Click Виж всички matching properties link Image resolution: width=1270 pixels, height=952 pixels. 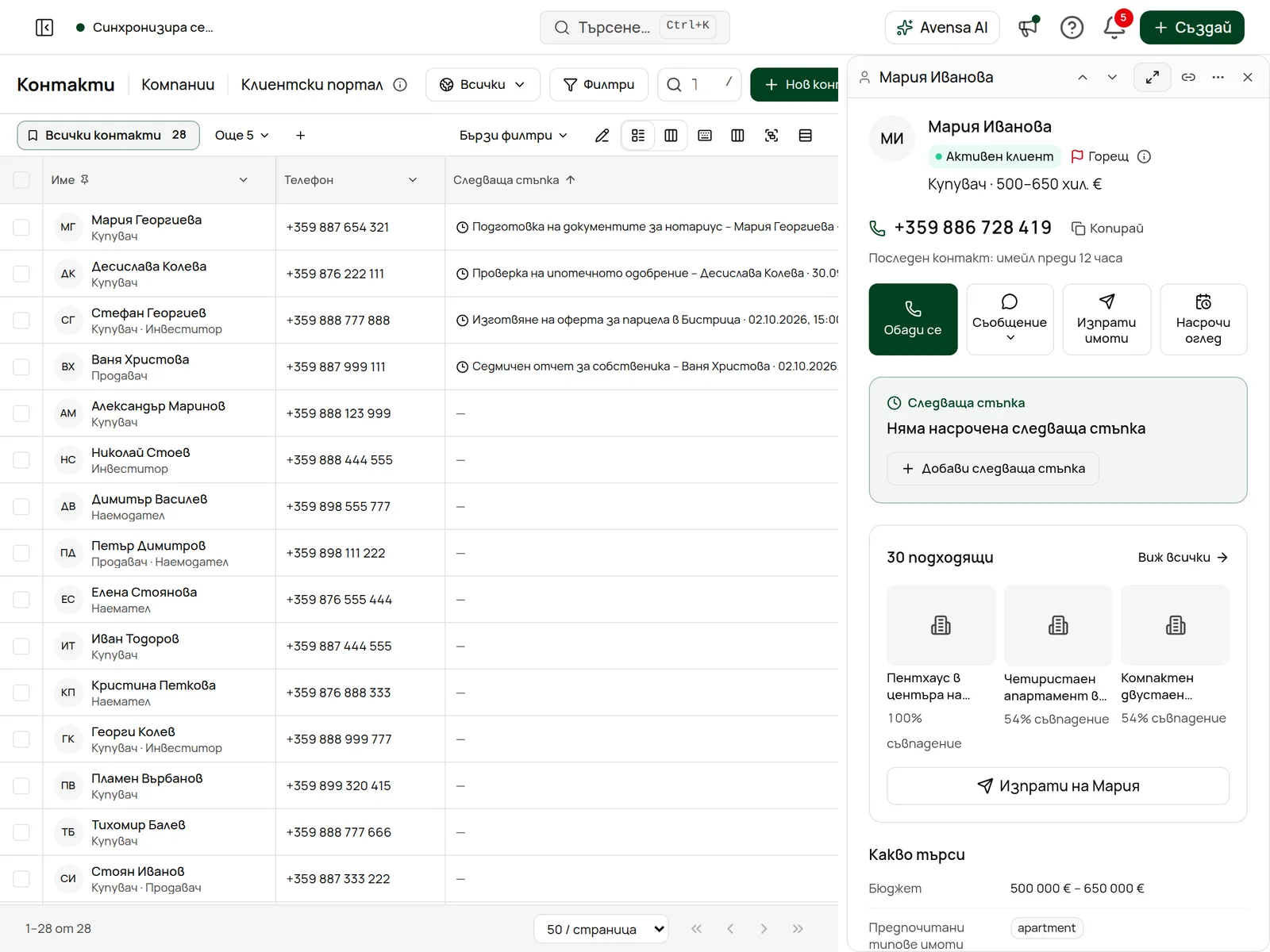[x=1183, y=558]
